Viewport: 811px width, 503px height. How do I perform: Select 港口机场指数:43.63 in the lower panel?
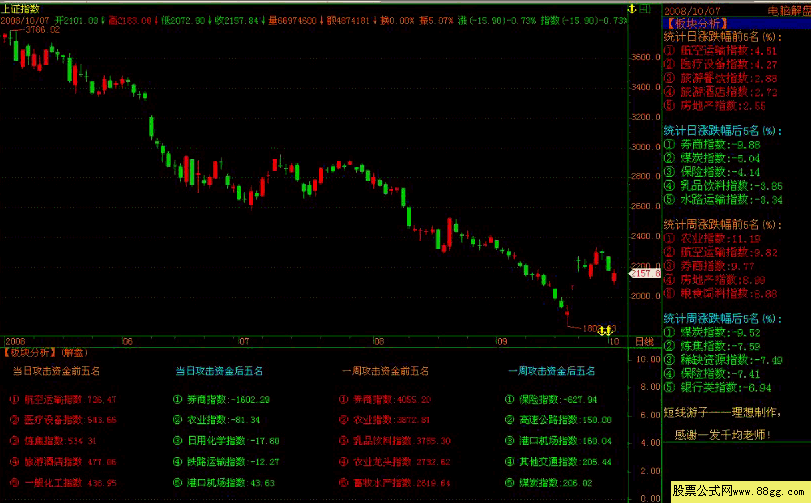pos(224,483)
